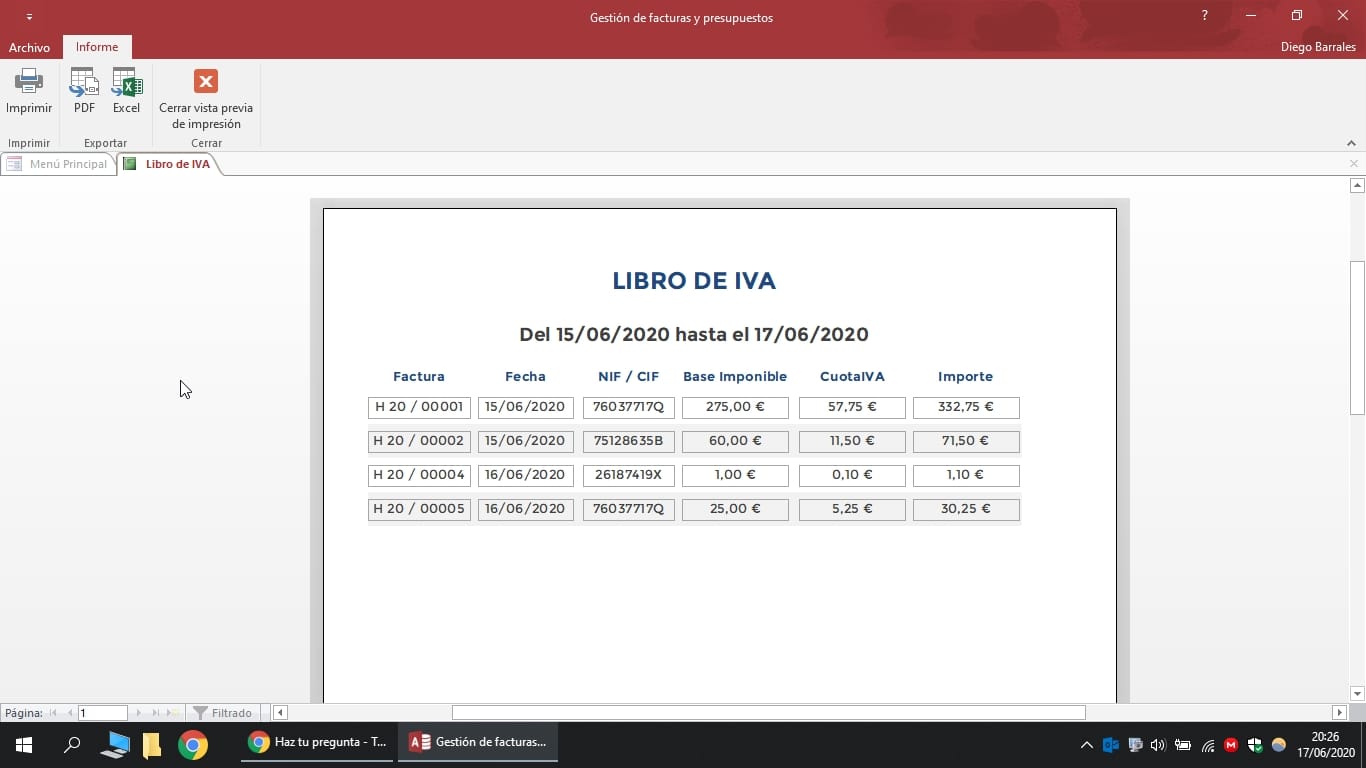Screen dimensions: 1366x768
Task: Click the total amount 30,25 €
Action: click(x=966, y=509)
